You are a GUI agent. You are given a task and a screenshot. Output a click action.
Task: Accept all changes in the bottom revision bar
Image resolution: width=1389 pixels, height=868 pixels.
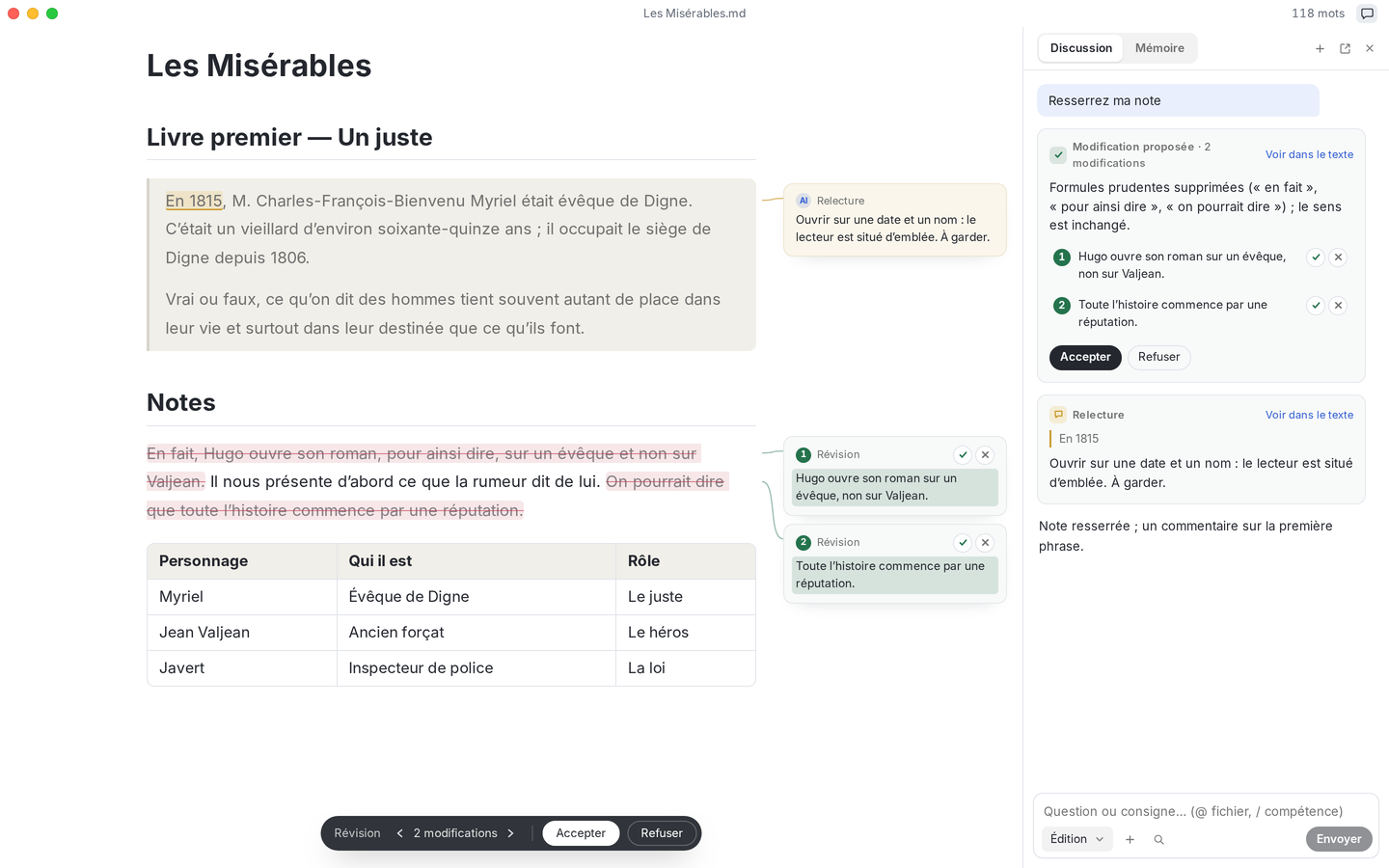click(581, 833)
